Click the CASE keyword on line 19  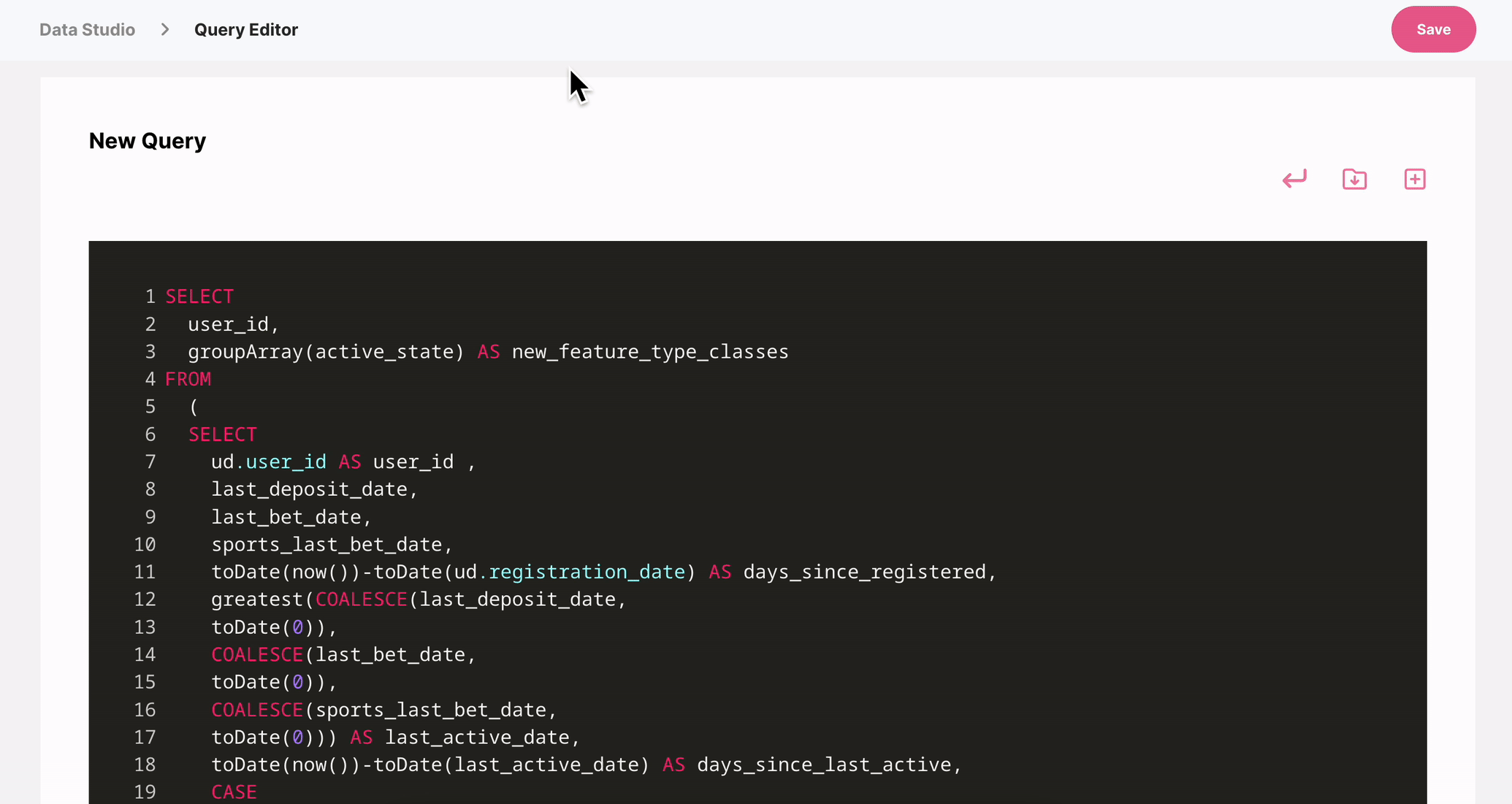[x=234, y=792]
